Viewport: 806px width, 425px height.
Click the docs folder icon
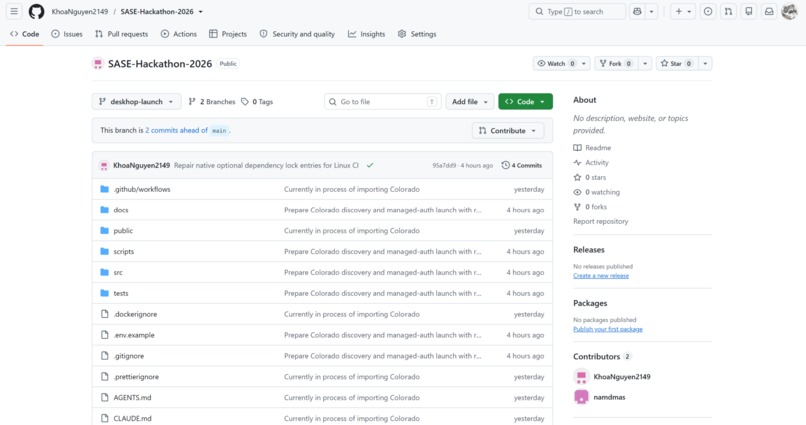[104, 210]
